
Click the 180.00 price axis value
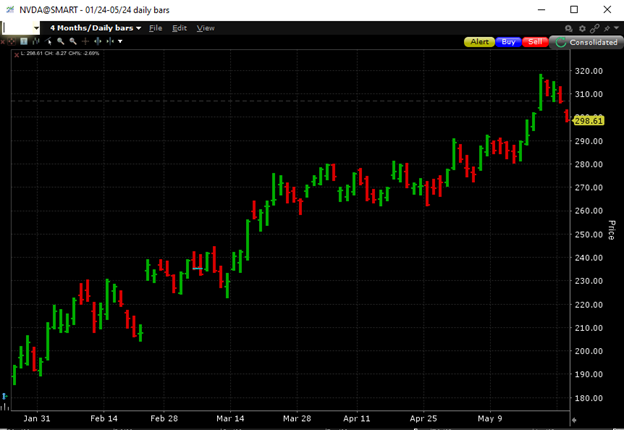point(589,398)
